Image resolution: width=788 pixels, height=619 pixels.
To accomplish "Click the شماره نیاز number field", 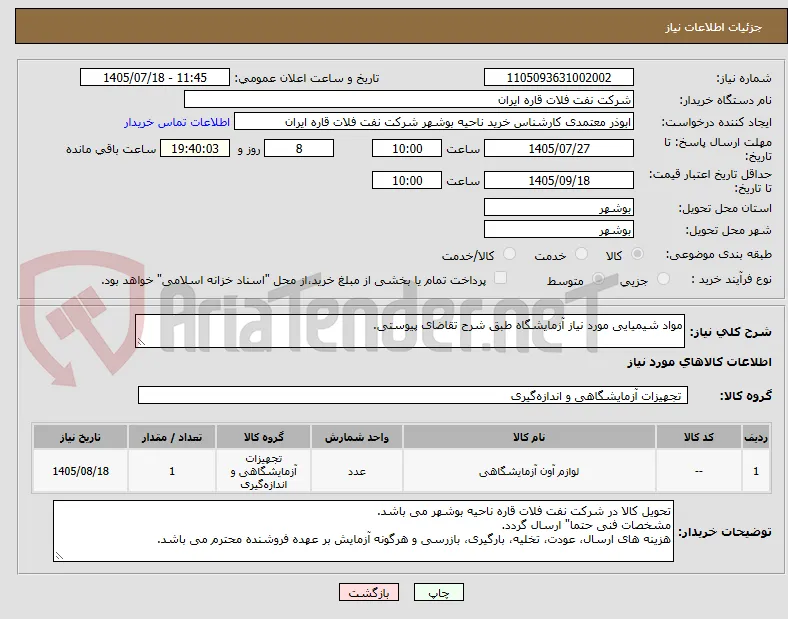I will [559, 78].
